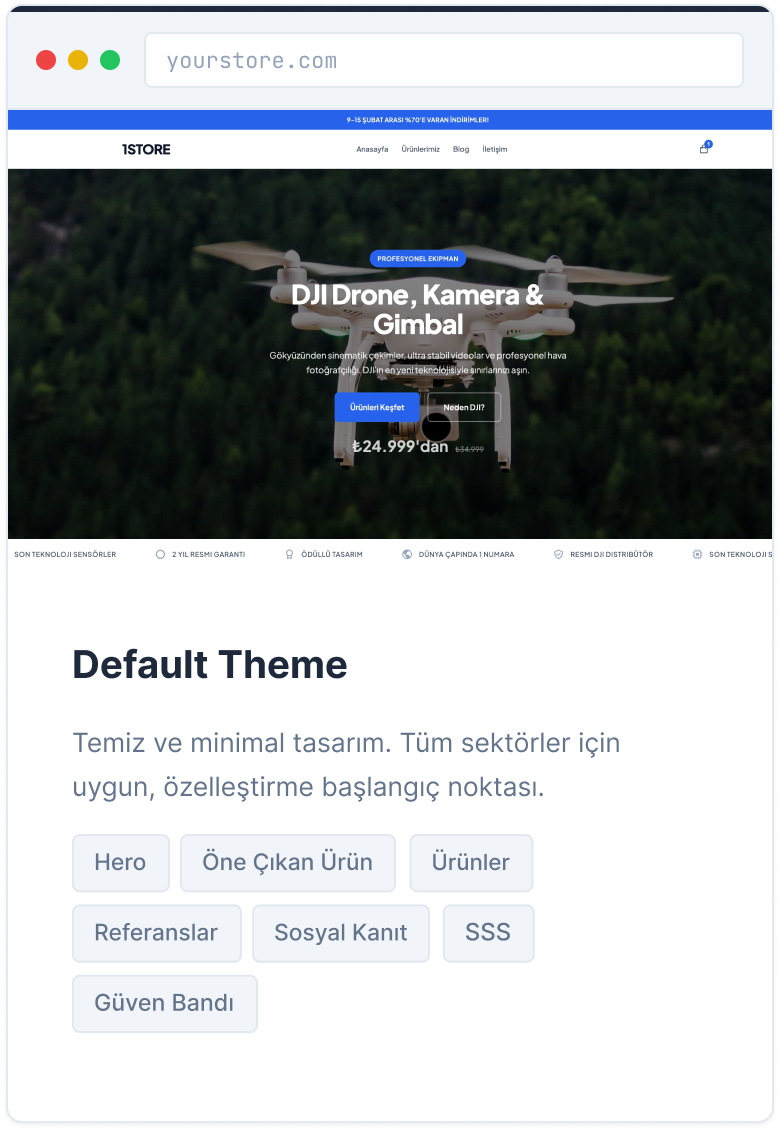Select the Ürünler tag

(471, 863)
